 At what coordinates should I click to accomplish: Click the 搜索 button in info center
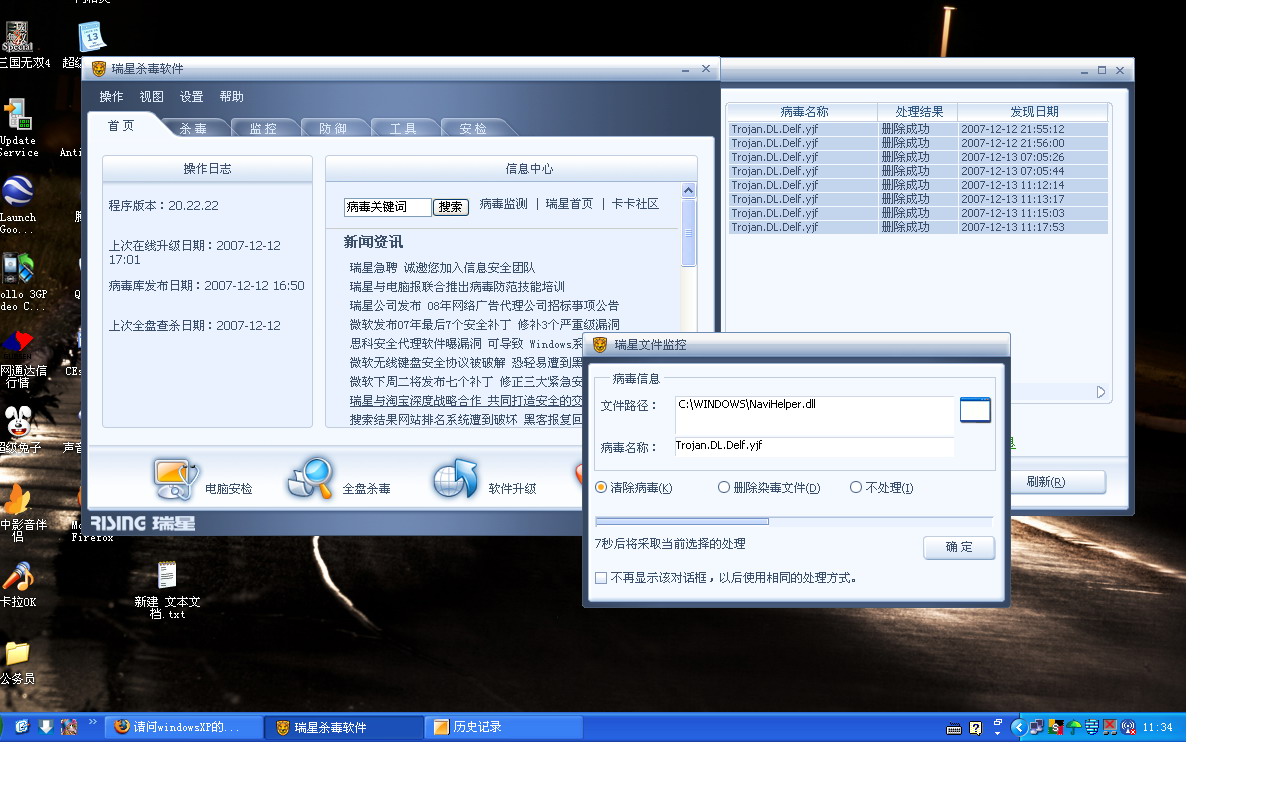[x=451, y=207]
